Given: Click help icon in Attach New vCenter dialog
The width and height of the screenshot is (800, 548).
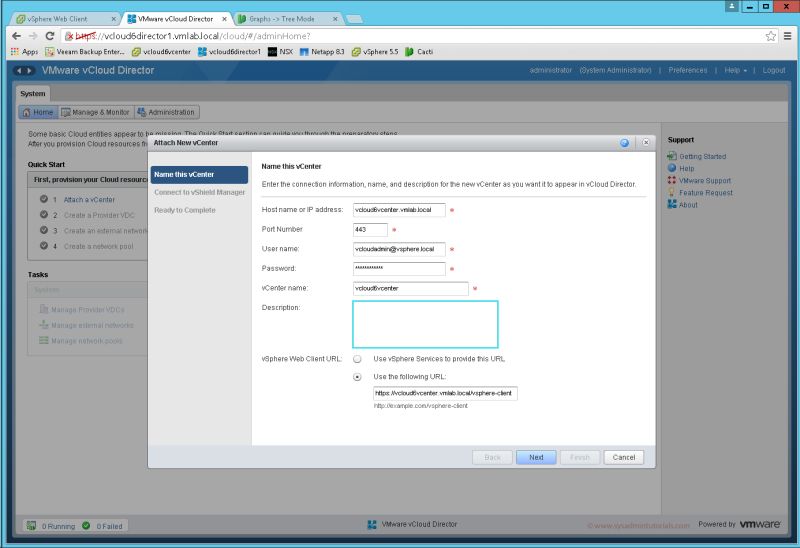Looking at the screenshot, I should (624, 143).
